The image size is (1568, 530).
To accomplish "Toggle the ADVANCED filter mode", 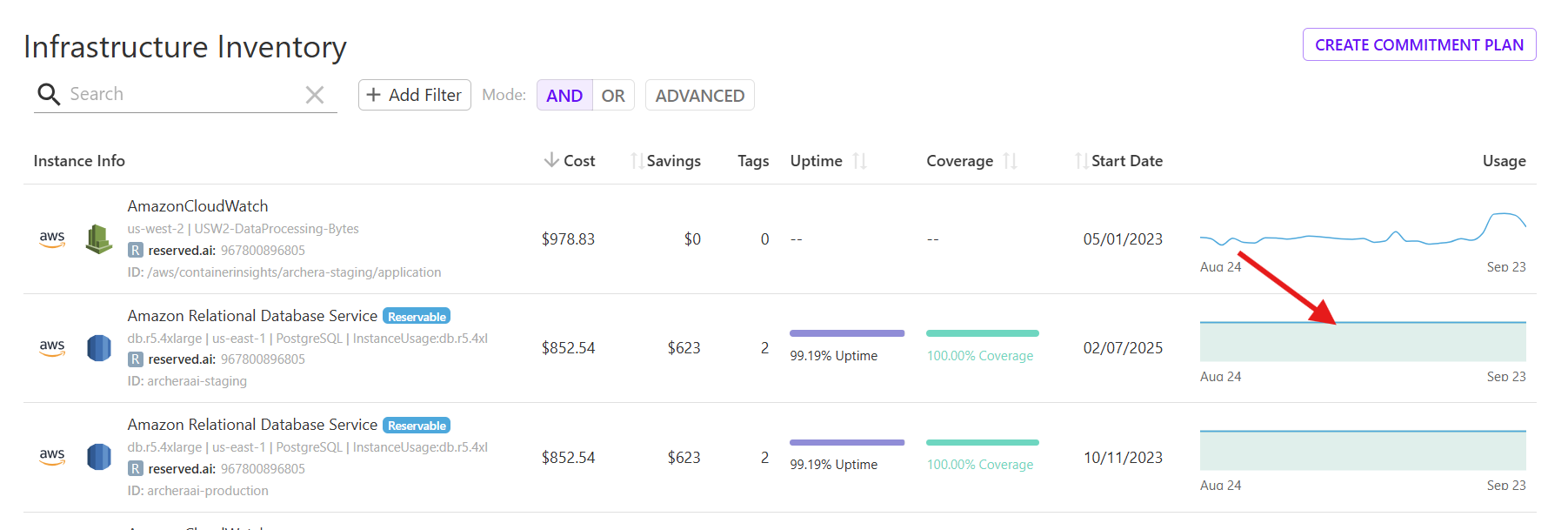I will point(699,96).
